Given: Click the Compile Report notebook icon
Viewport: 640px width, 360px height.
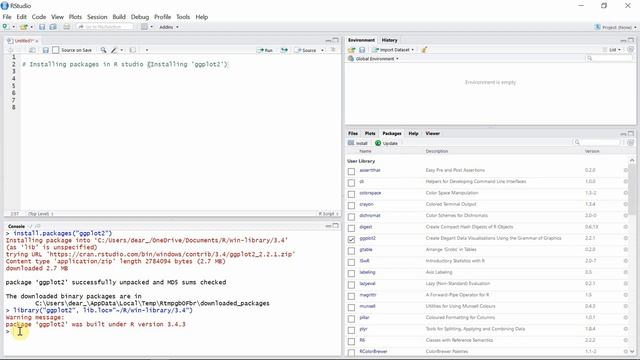Looking at the screenshot, I should (133, 50).
